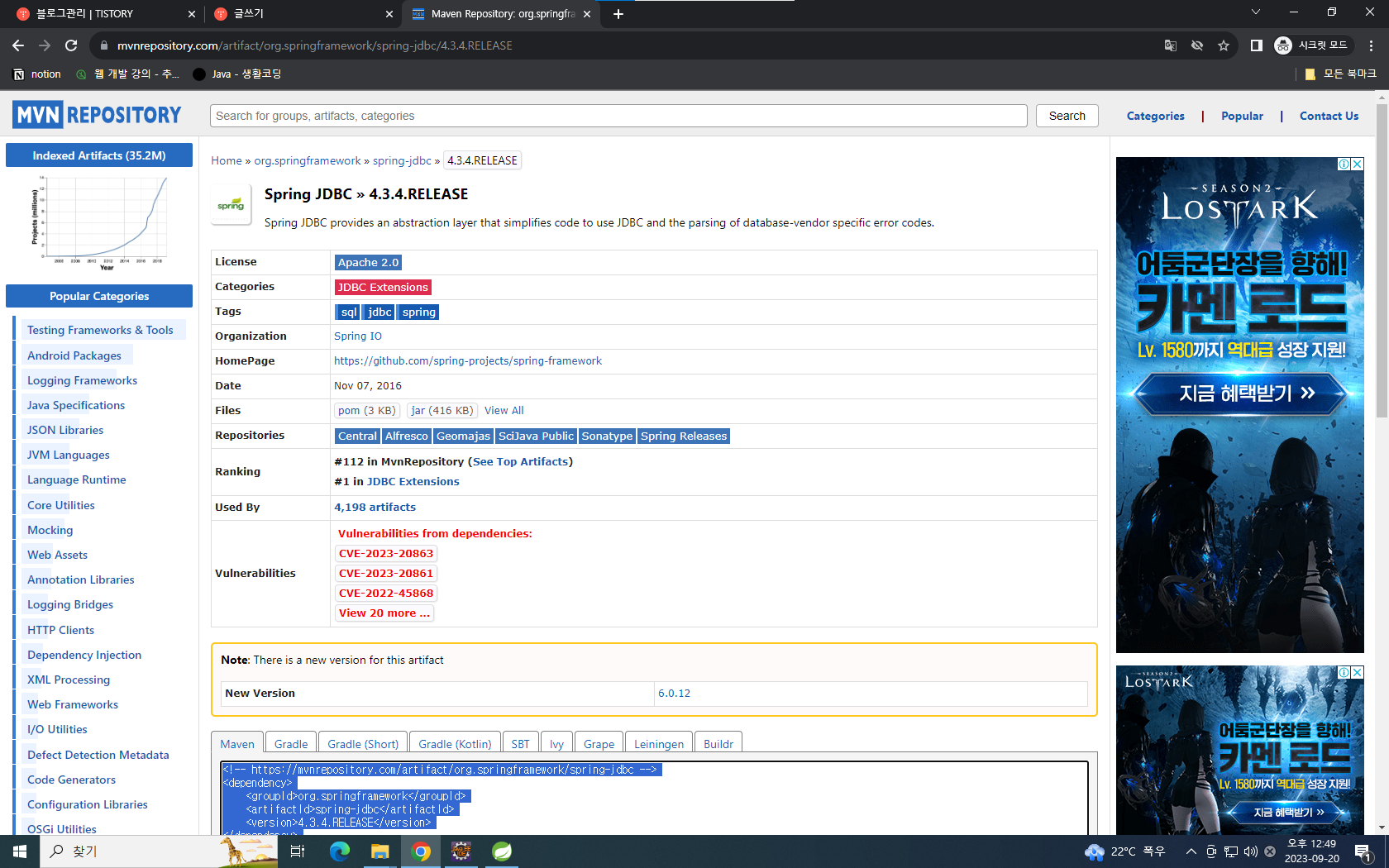
Task: Open CVE-2023-20863 vulnerability
Action: point(386,553)
